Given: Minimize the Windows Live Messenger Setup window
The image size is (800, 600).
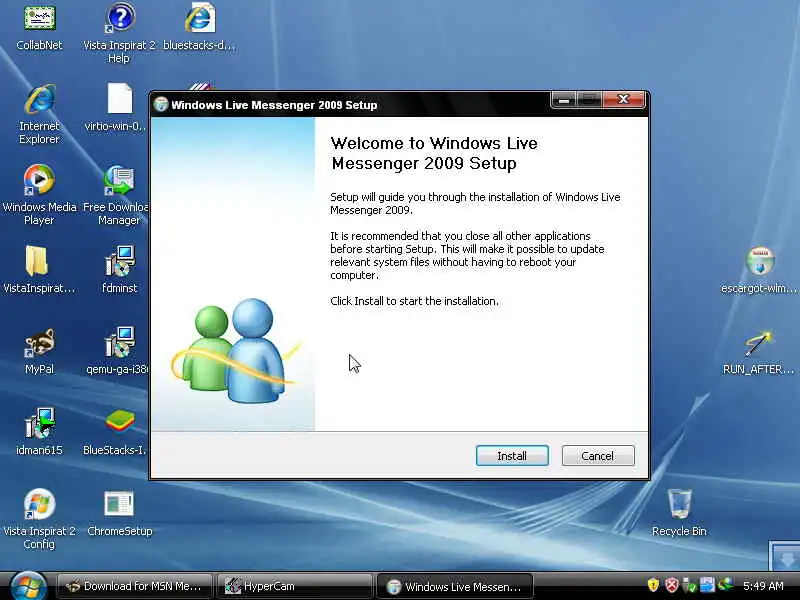Looking at the screenshot, I should (564, 100).
